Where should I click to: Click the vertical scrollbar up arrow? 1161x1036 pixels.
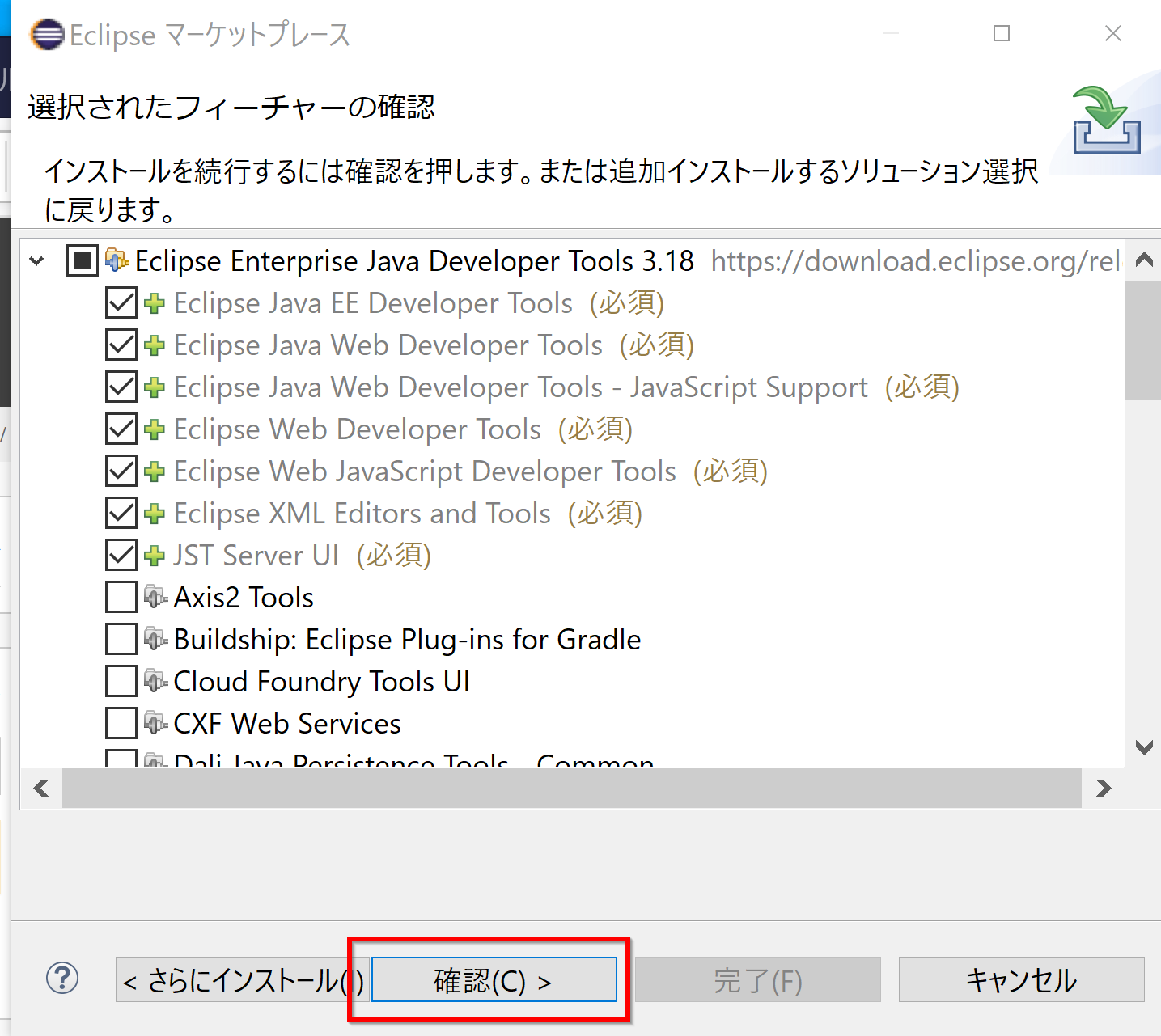click(x=1143, y=260)
